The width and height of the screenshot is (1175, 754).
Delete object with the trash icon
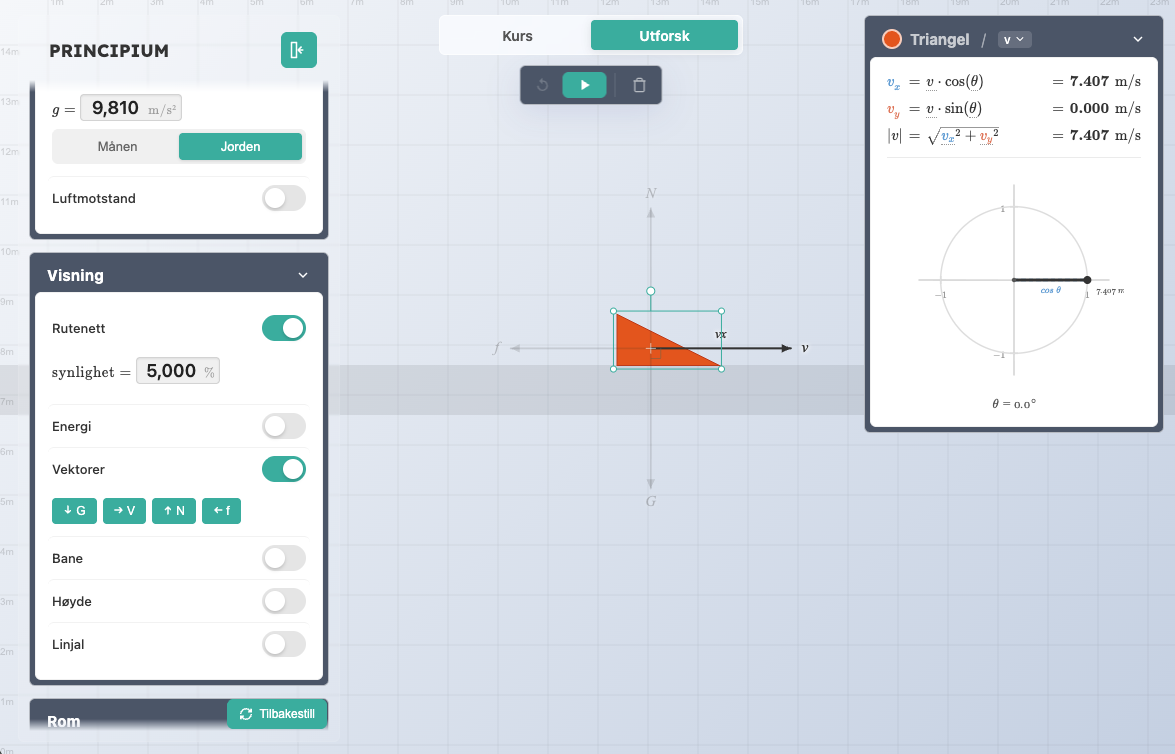pyautogui.click(x=639, y=85)
